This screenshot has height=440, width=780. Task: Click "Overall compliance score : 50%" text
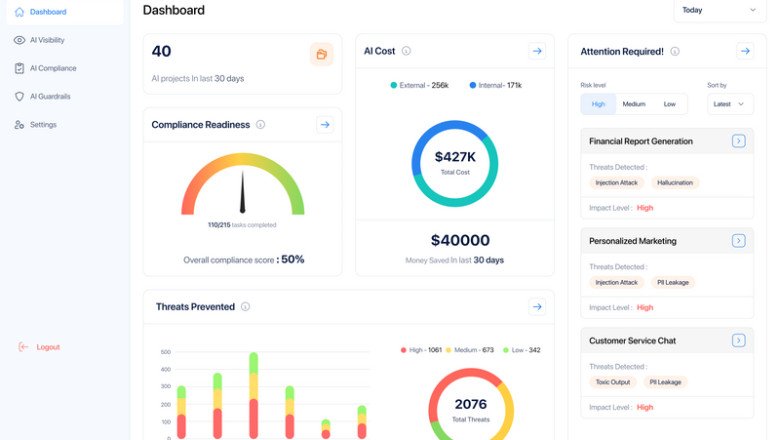click(x=243, y=260)
